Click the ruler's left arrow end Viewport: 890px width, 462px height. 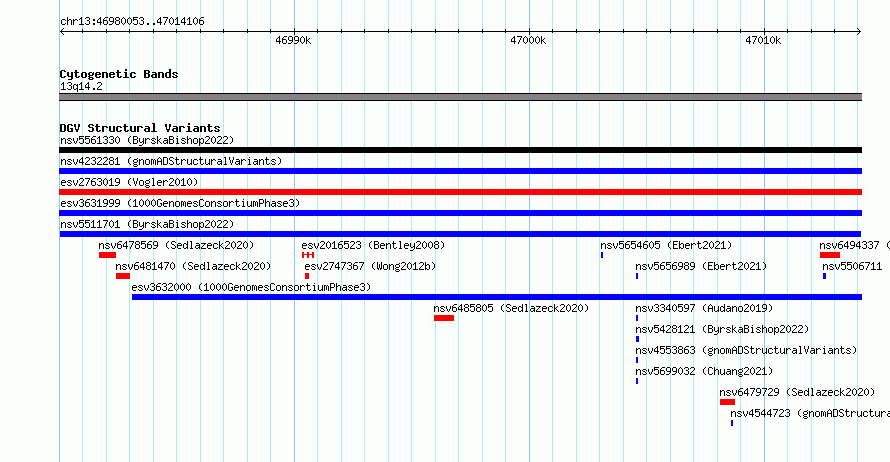[62, 32]
